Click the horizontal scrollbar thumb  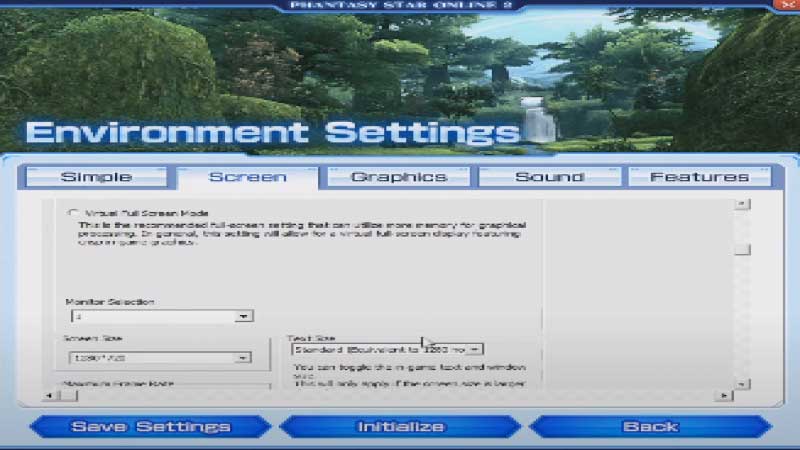click(x=69, y=395)
